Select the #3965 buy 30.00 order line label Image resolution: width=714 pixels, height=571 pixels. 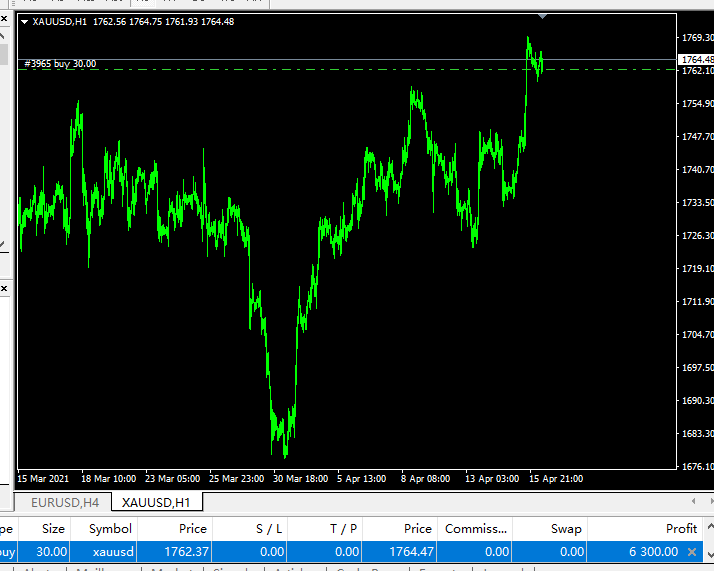point(60,64)
